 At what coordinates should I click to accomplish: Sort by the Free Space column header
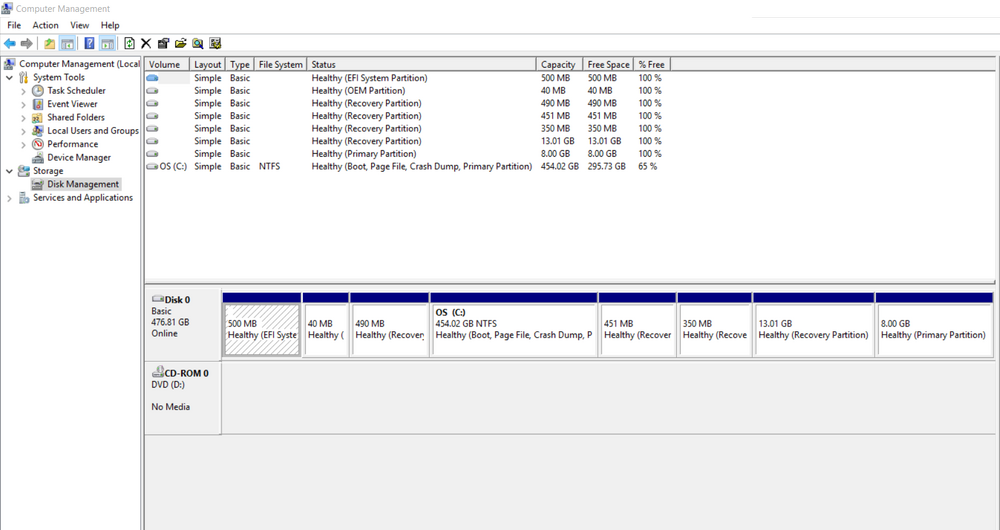click(x=608, y=64)
